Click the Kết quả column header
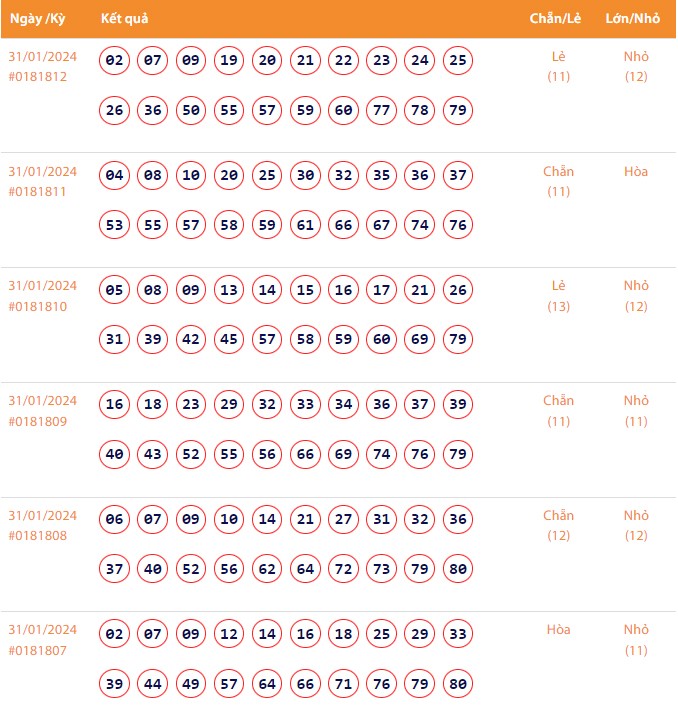Screen dimensions: 678x721 click(127, 20)
